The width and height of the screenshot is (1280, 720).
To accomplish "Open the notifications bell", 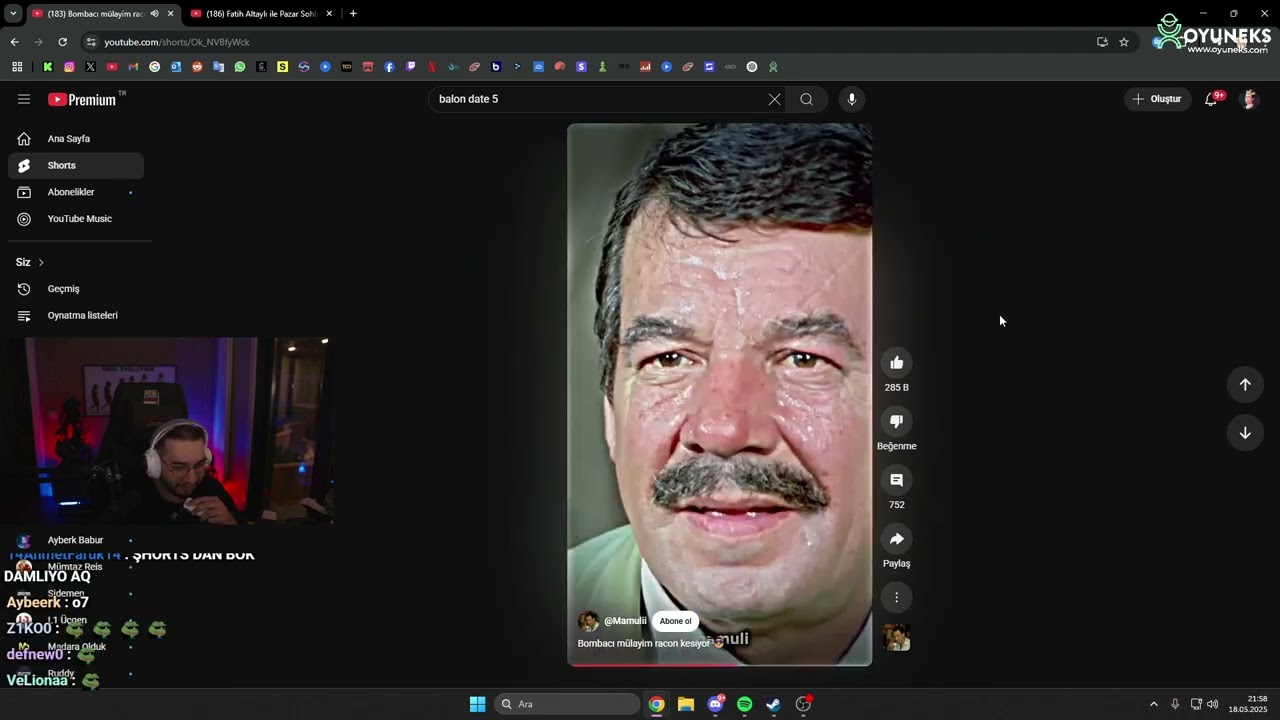I will click(1211, 99).
